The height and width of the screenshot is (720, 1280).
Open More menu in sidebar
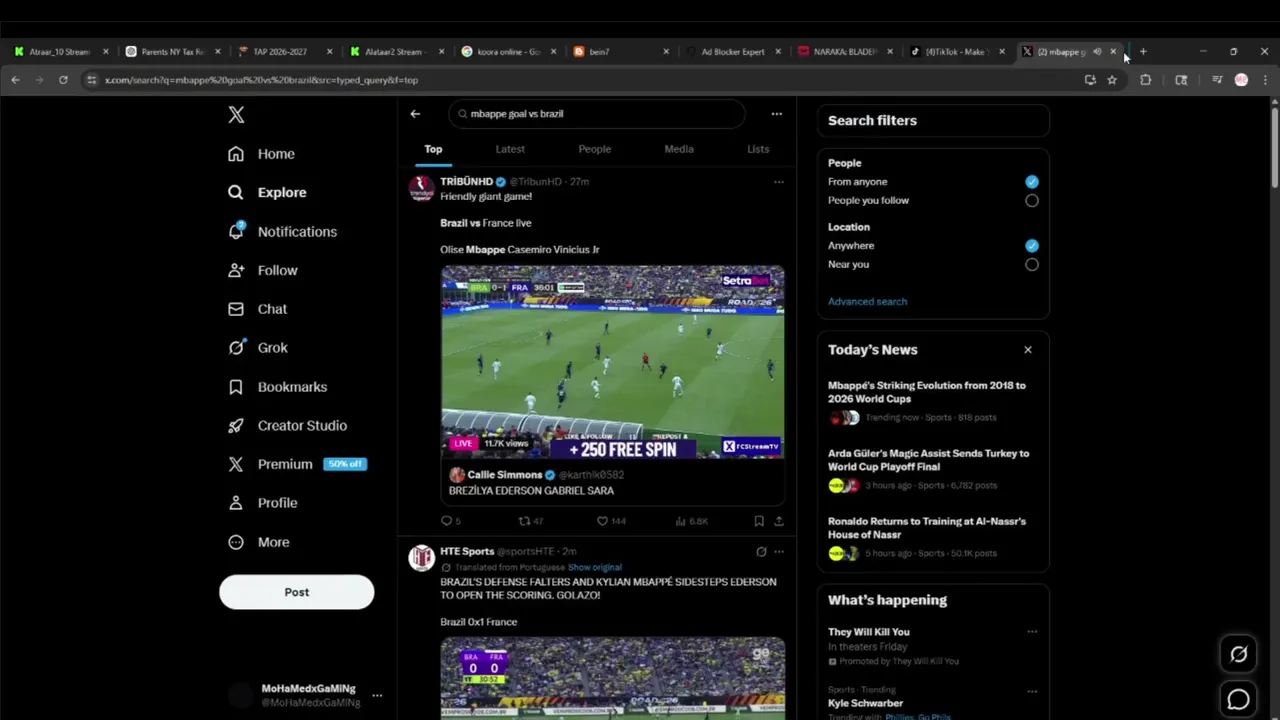coord(258,542)
